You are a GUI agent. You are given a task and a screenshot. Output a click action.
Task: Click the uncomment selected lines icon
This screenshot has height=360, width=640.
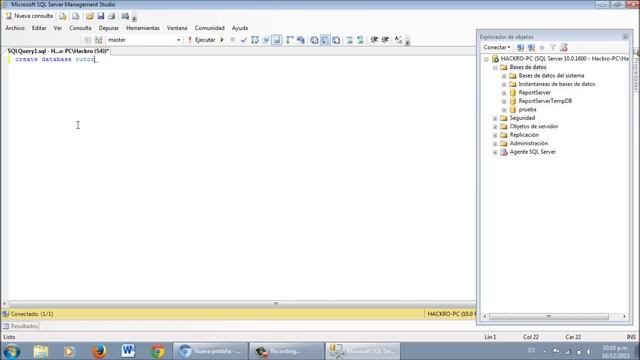(360, 40)
